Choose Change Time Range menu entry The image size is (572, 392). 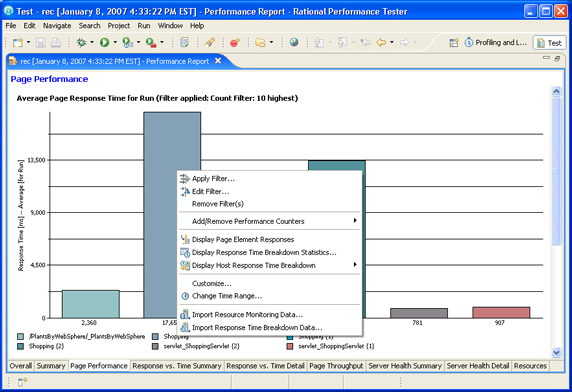pos(270,296)
